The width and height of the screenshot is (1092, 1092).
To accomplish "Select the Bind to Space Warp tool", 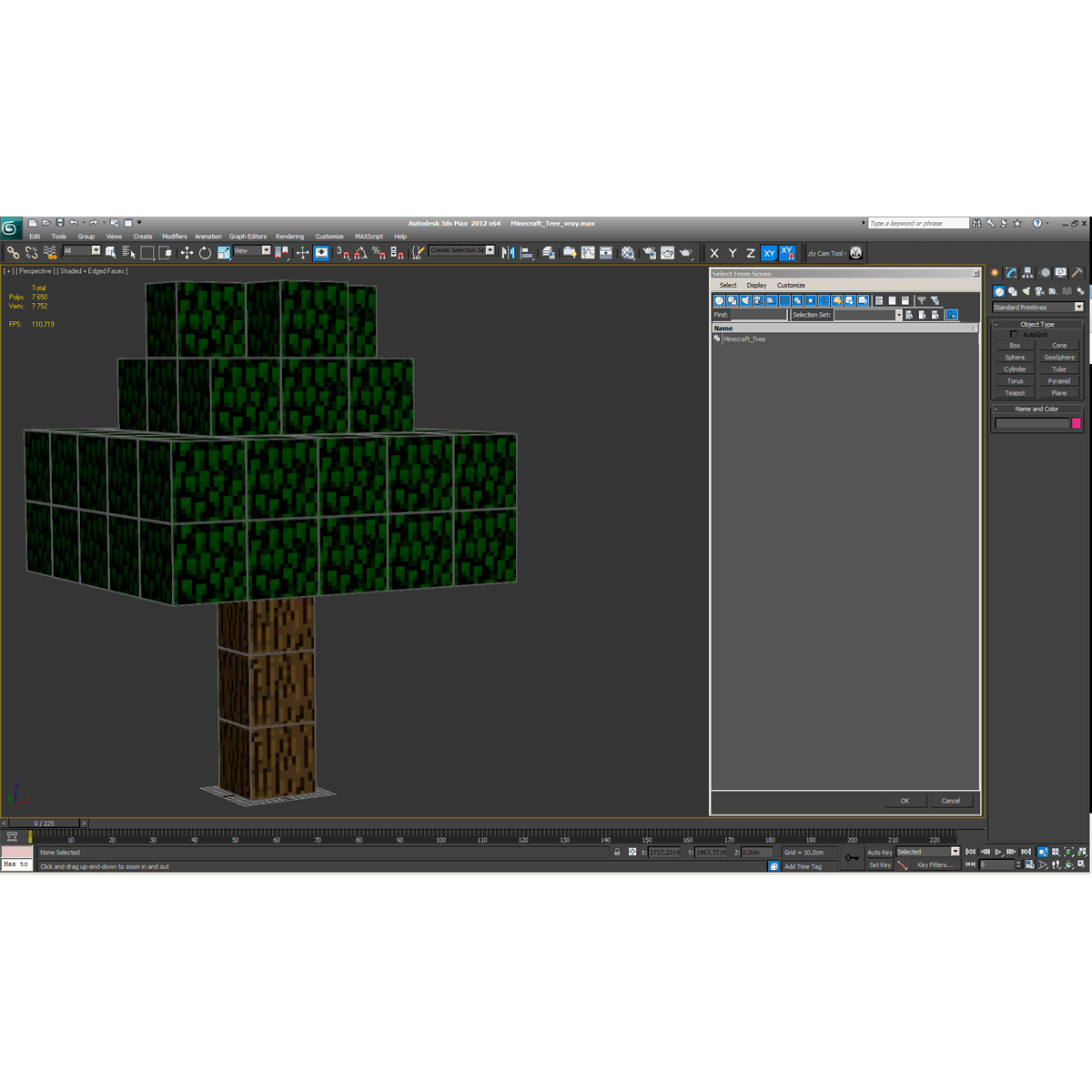I will [x=50, y=253].
